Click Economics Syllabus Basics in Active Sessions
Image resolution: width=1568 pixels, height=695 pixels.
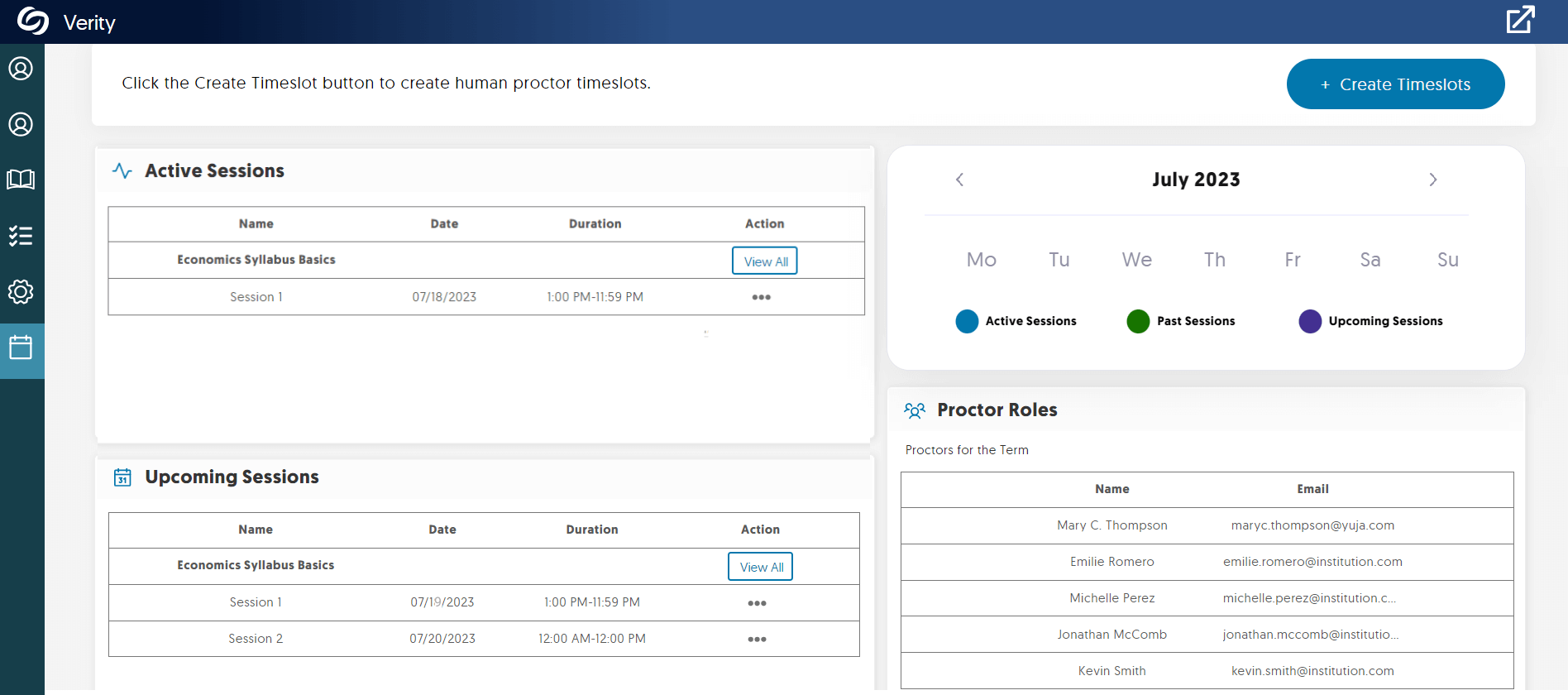[x=256, y=260]
